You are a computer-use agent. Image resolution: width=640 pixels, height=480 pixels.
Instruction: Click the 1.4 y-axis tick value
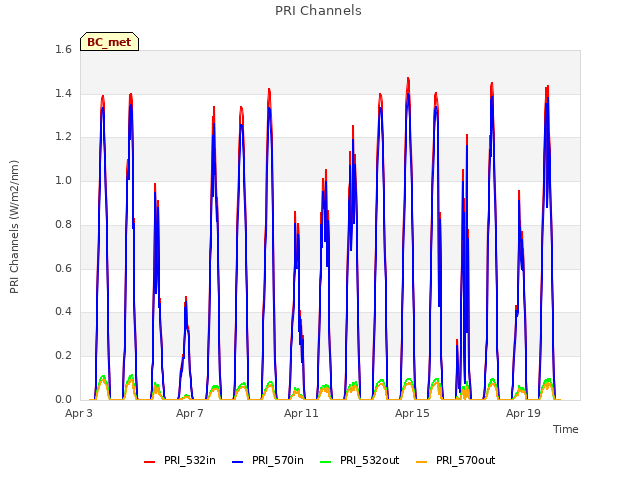pyautogui.click(x=63, y=93)
